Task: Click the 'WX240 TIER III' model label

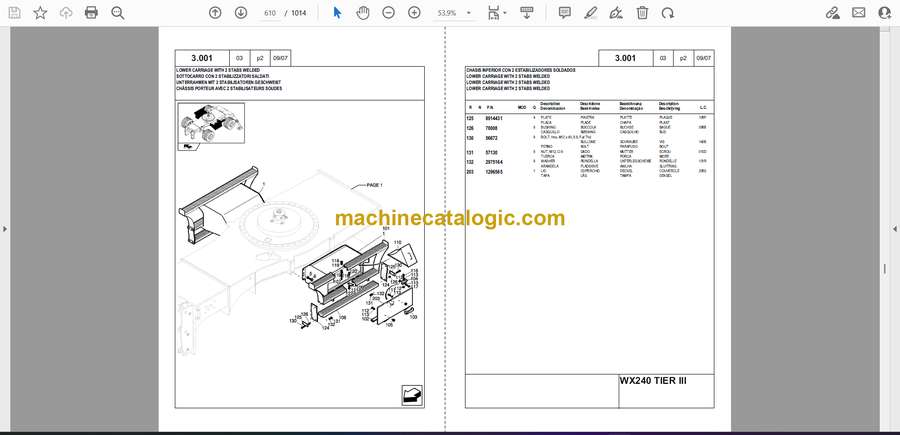Action: [x=653, y=381]
